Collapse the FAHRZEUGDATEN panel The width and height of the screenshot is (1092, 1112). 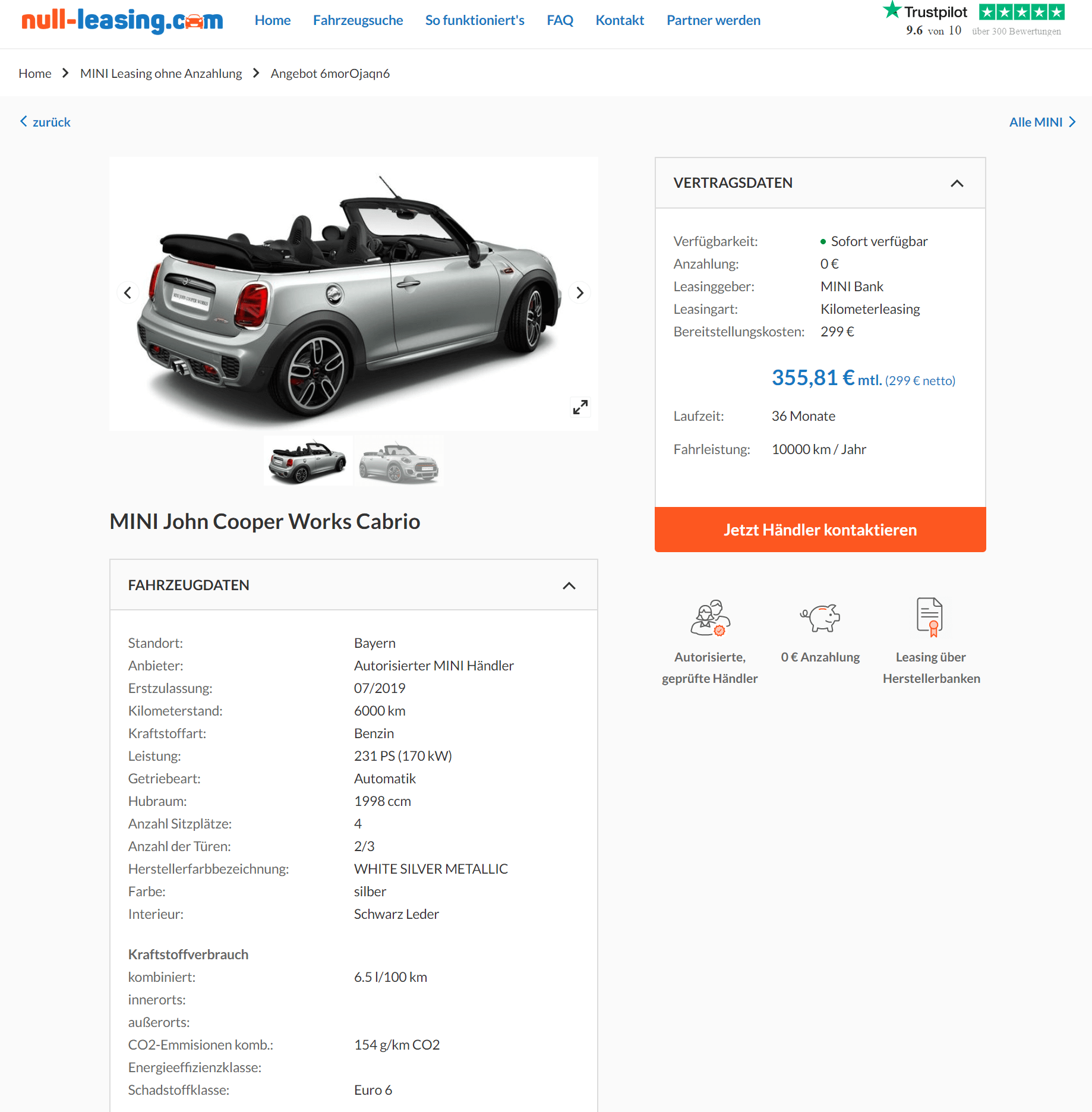tap(569, 585)
